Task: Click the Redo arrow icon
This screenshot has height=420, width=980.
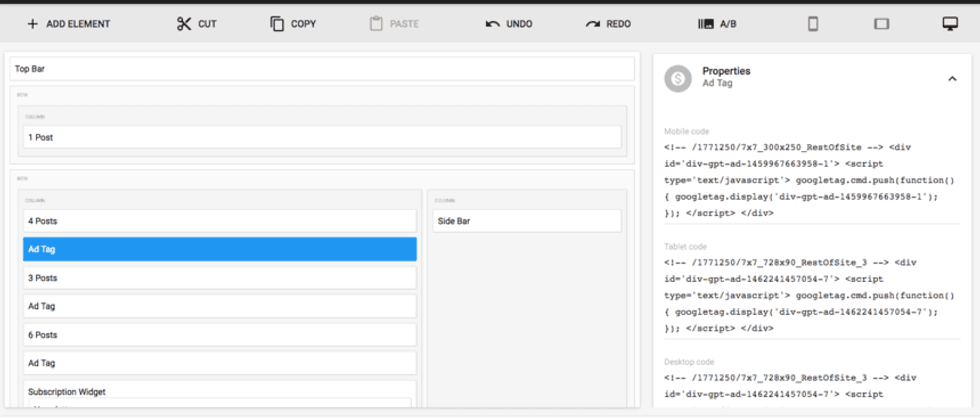Action: 592,24
